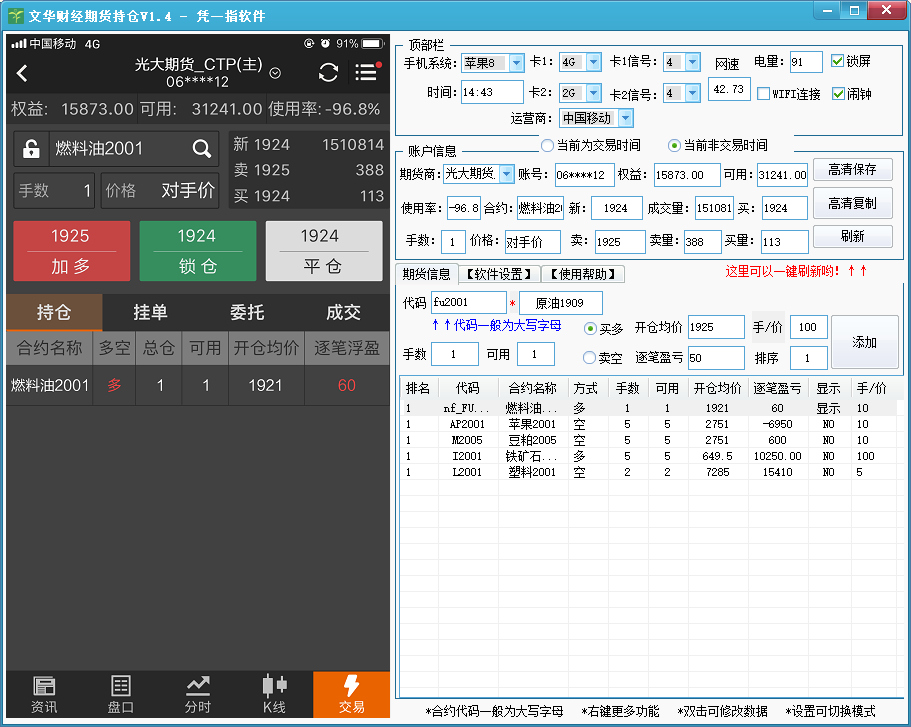Click the 账号 input field

(584, 175)
